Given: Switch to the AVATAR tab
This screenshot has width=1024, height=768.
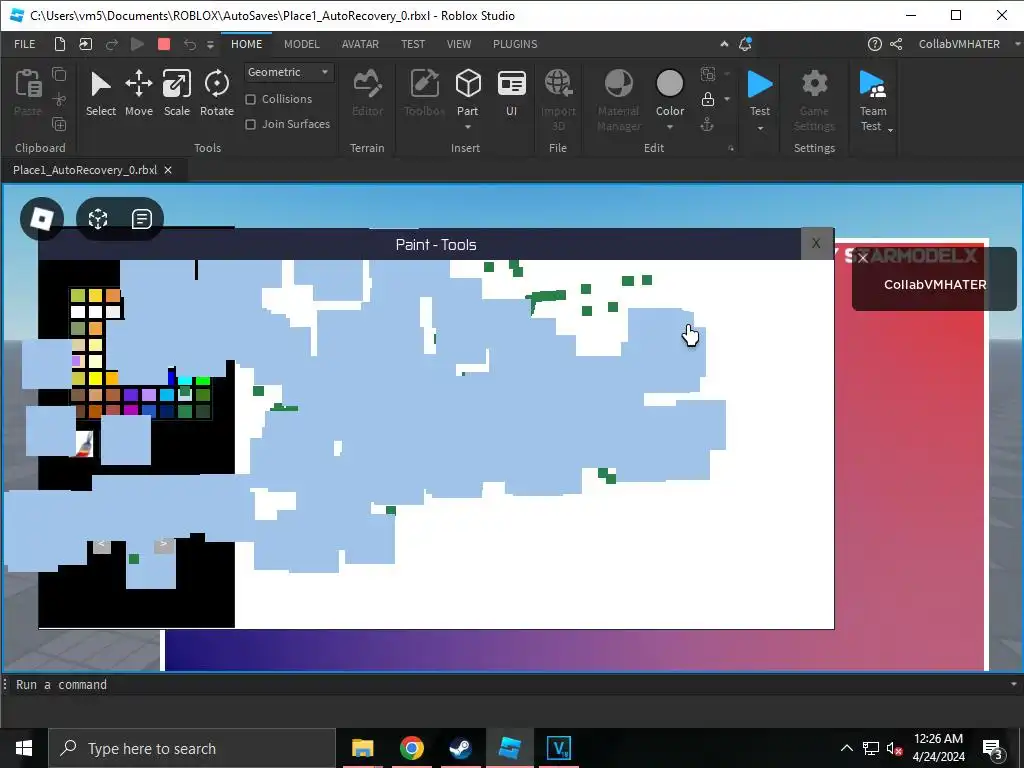Looking at the screenshot, I should (360, 44).
